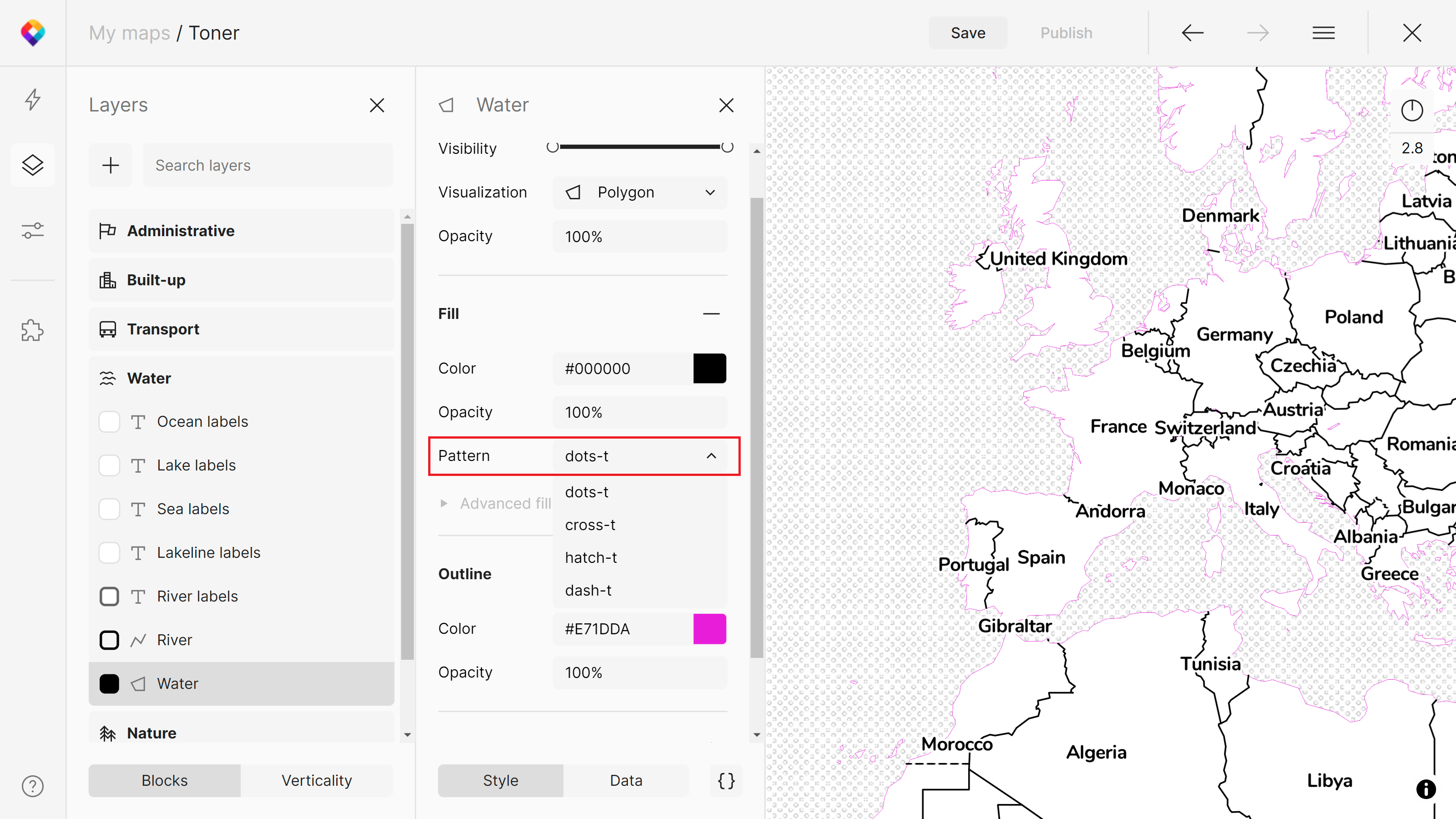Viewport: 1456px width, 819px height.
Task: Click the plus add layer button
Action: (111, 165)
